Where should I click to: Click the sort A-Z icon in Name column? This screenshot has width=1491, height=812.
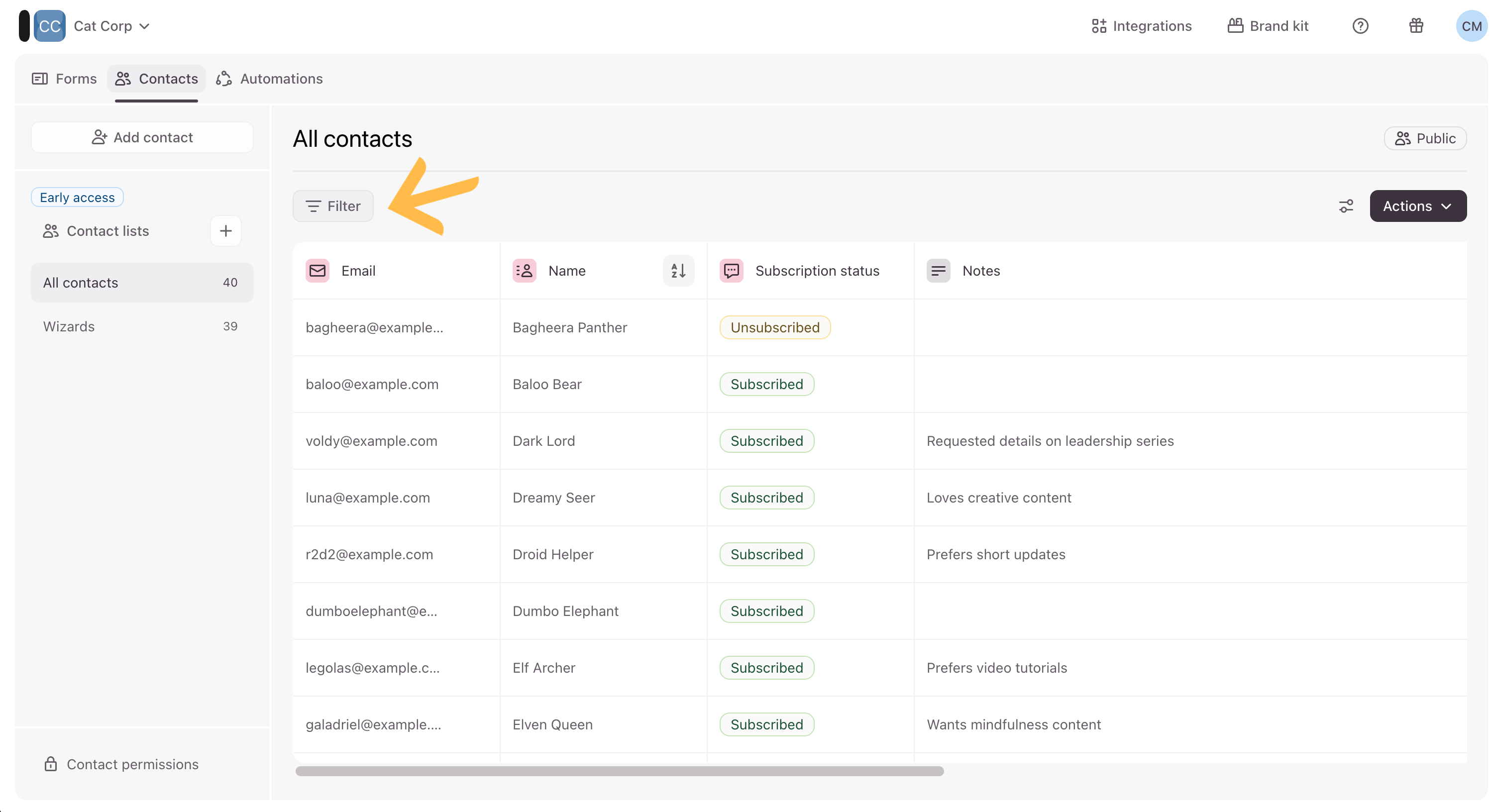coord(678,271)
